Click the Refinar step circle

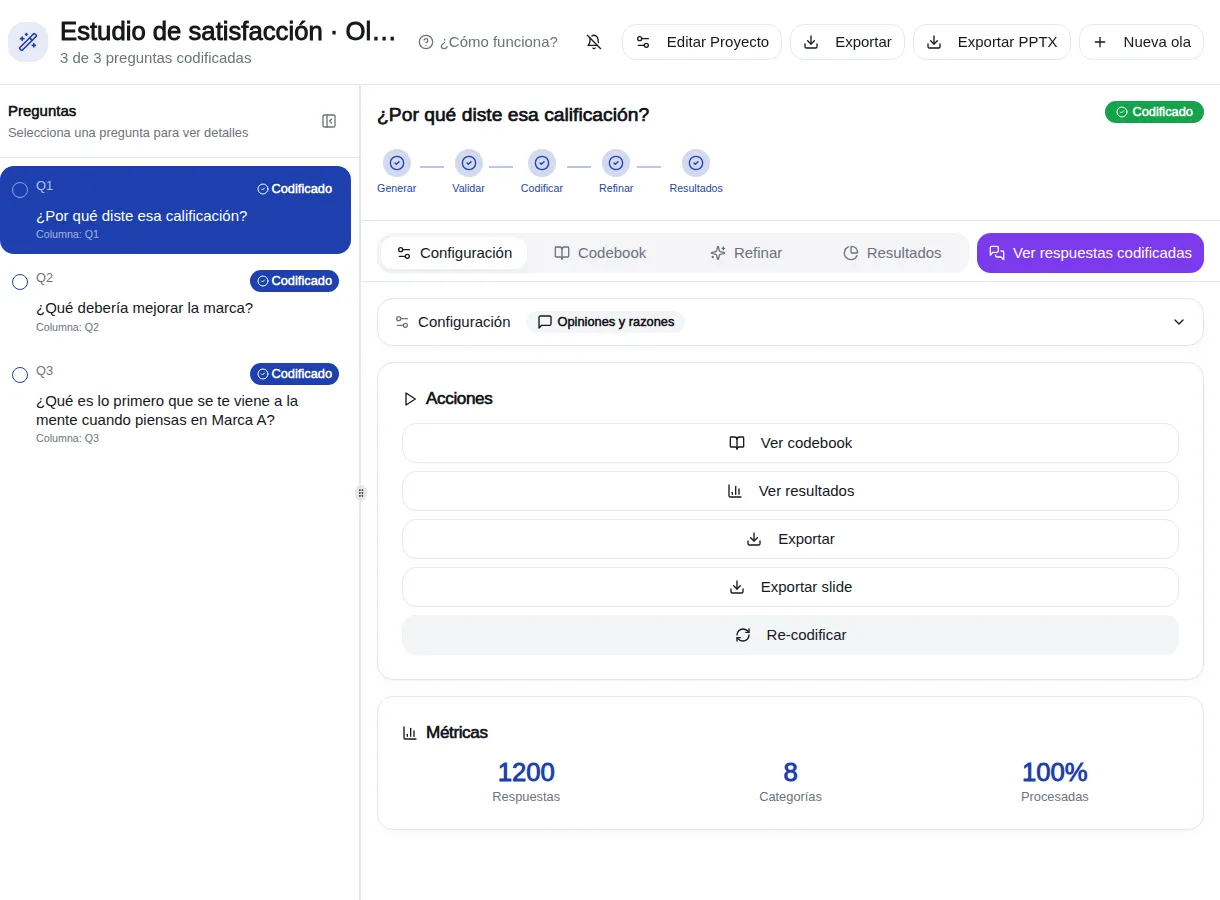coord(616,163)
